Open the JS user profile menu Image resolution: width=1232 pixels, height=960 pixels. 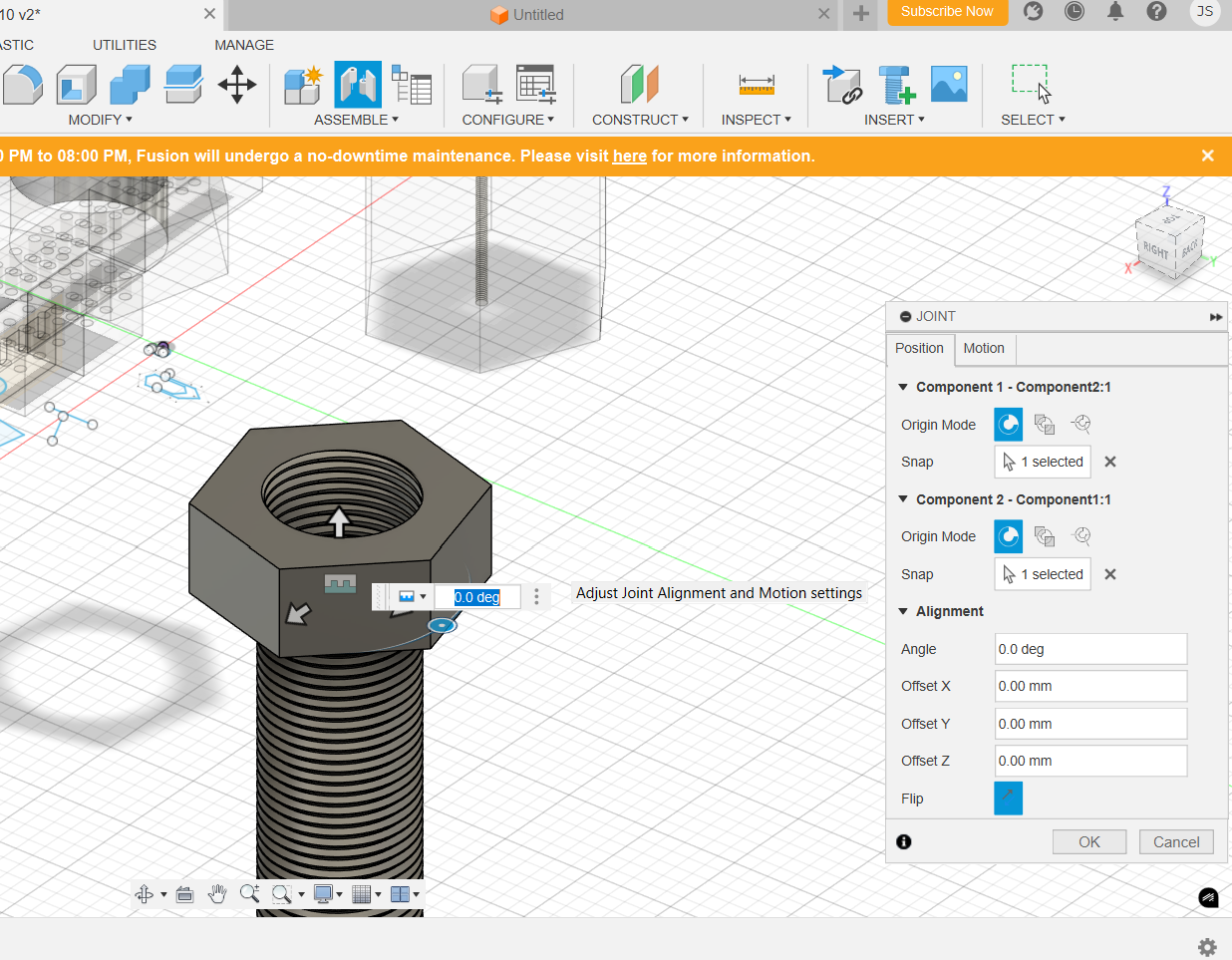[x=1205, y=12]
